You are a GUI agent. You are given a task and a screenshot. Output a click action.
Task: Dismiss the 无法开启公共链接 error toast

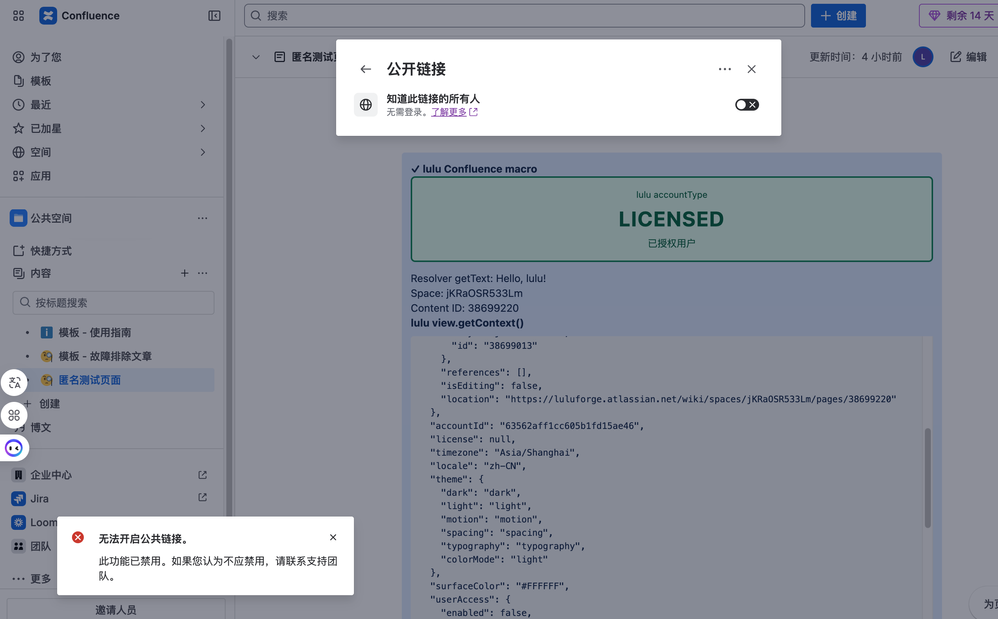(333, 538)
